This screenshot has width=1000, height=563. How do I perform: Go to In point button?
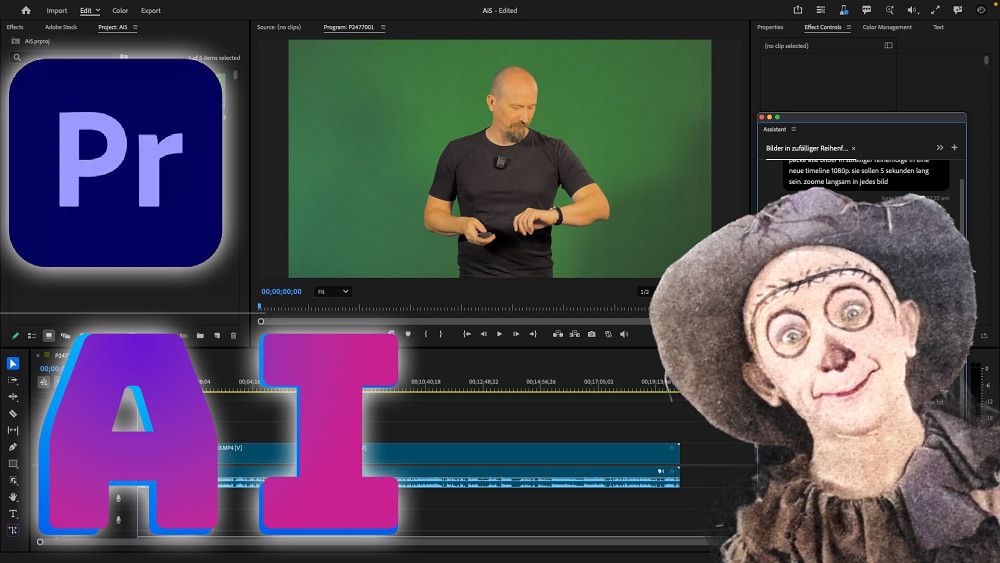(467, 334)
